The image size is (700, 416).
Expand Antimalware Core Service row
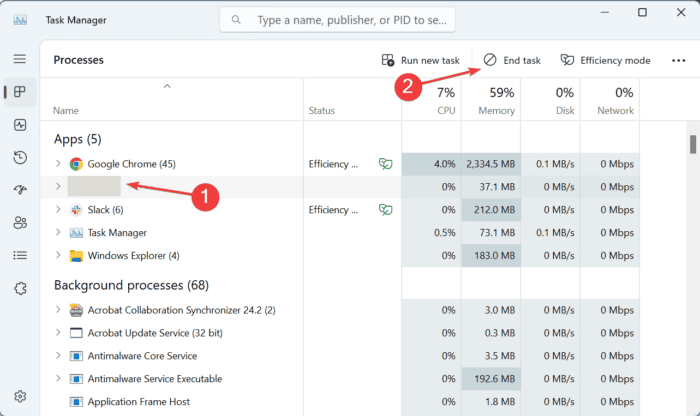pos(58,355)
